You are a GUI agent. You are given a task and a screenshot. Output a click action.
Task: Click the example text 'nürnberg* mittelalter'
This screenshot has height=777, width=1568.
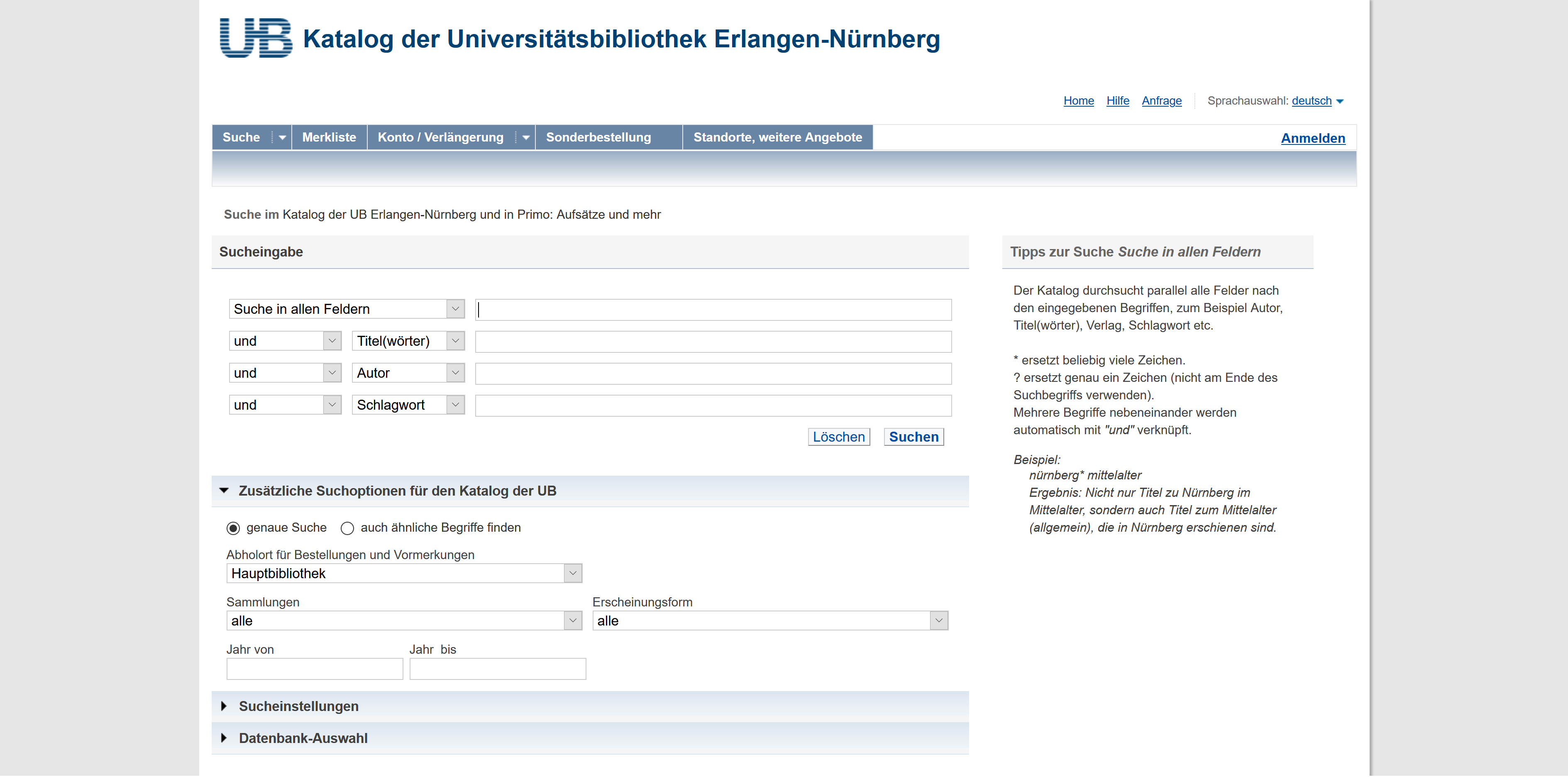point(1085,476)
